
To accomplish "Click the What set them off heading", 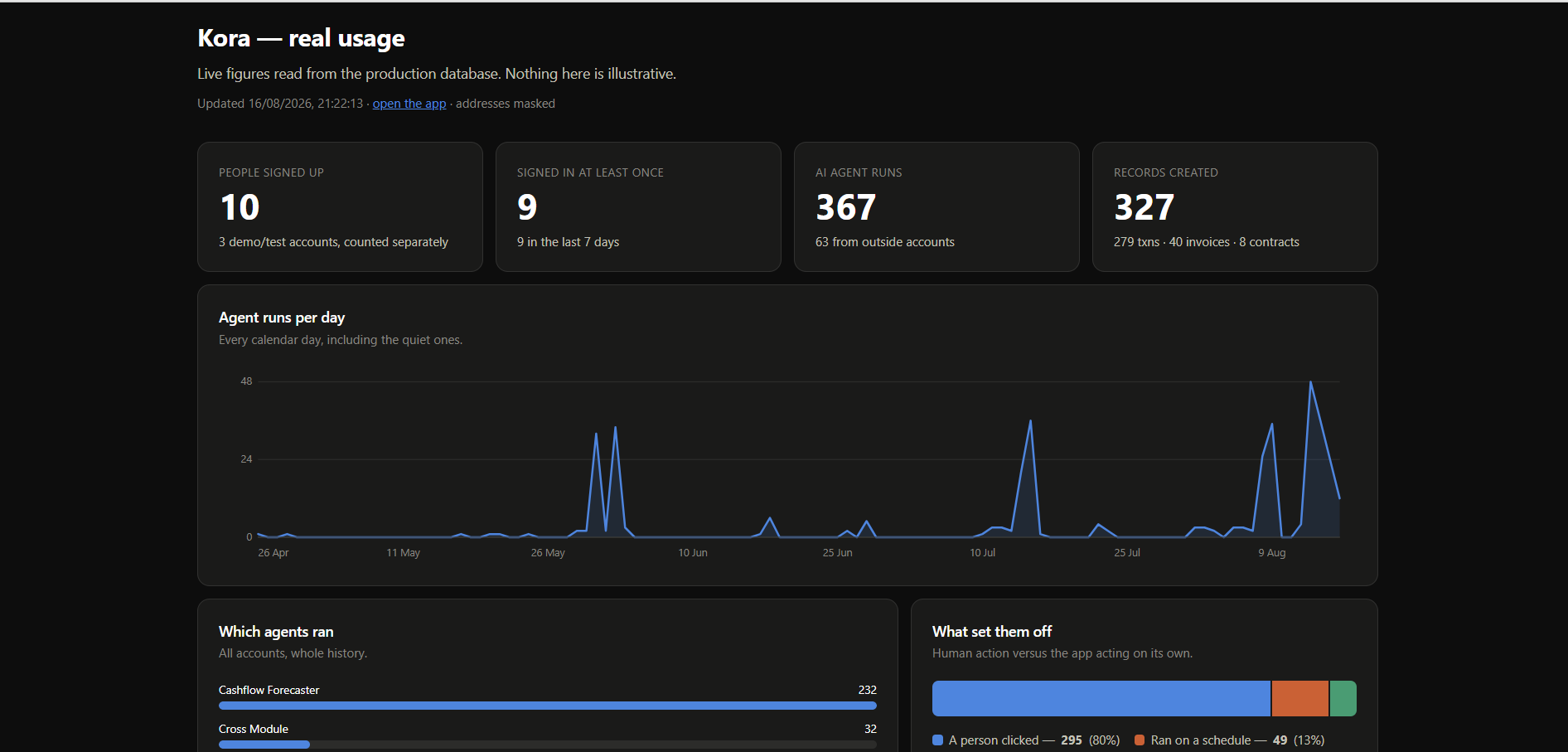I will tap(992, 632).
